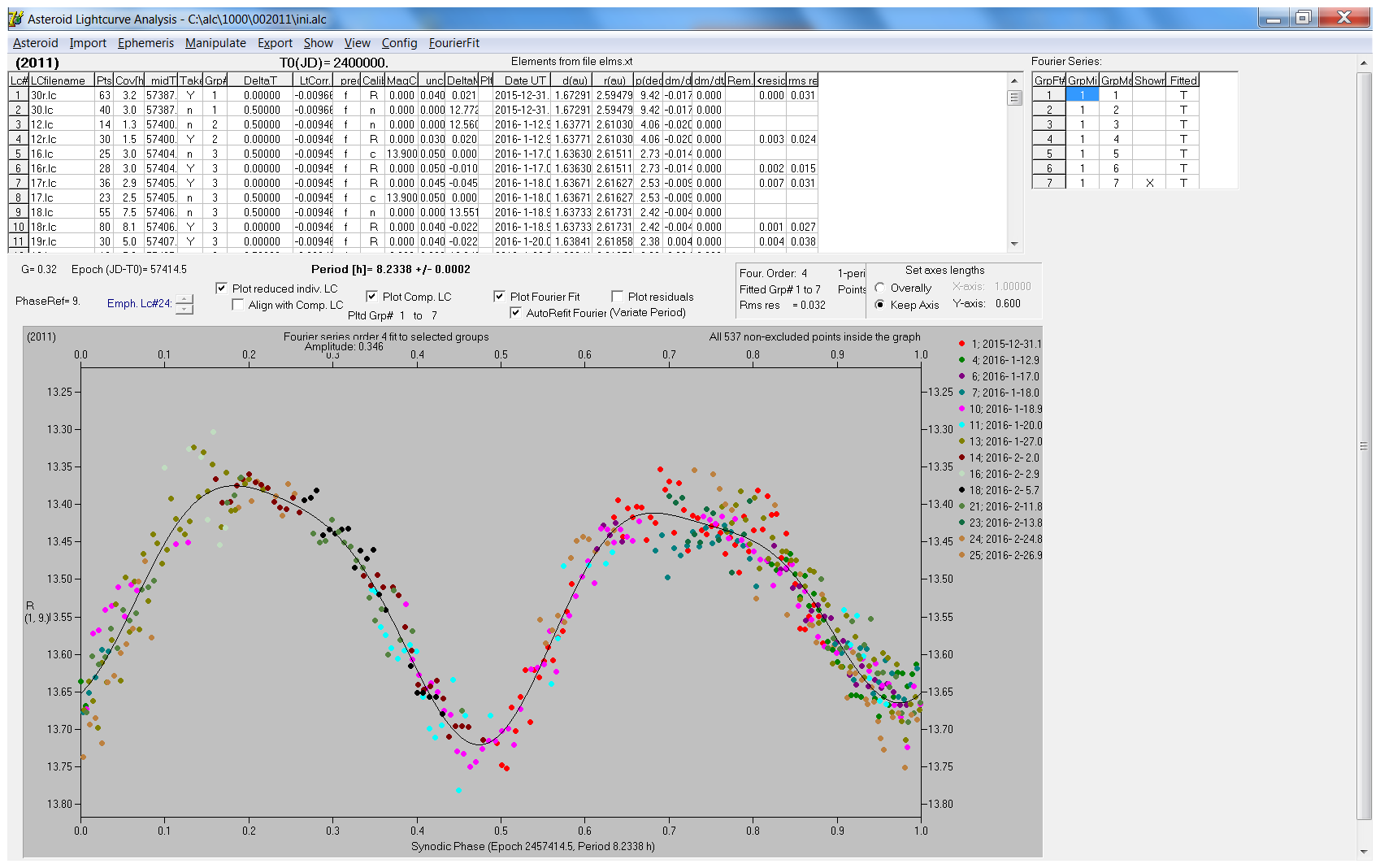Open the View menu
1380x868 pixels.
(x=358, y=43)
